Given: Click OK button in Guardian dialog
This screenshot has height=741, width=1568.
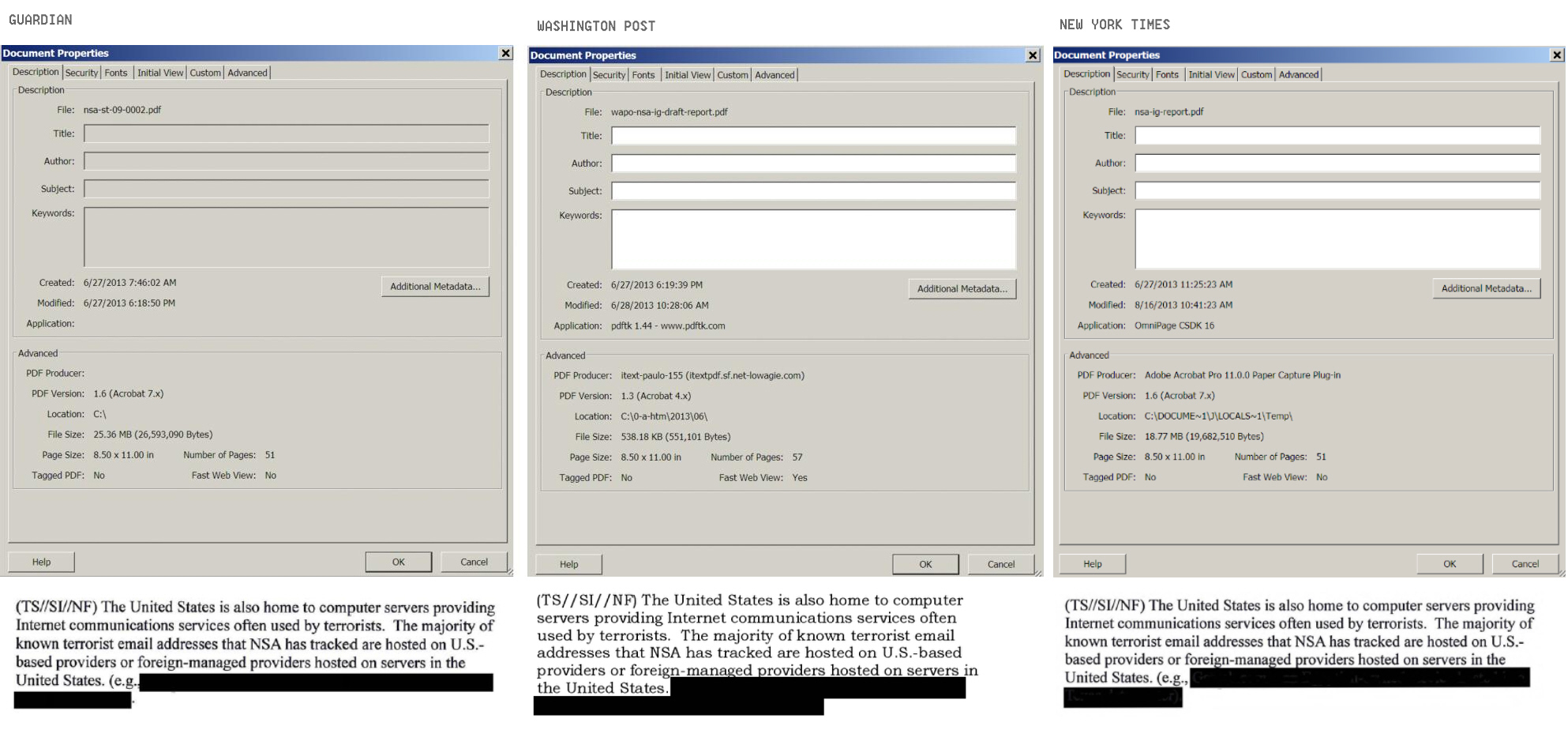Looking at the screenshot, I should tap(399, 562).
